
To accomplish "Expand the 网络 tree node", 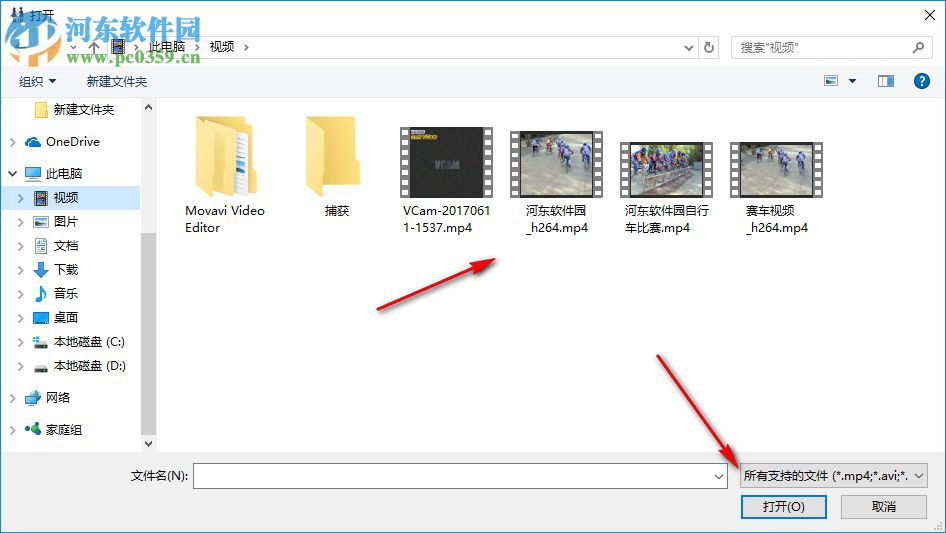I will 13,398.
